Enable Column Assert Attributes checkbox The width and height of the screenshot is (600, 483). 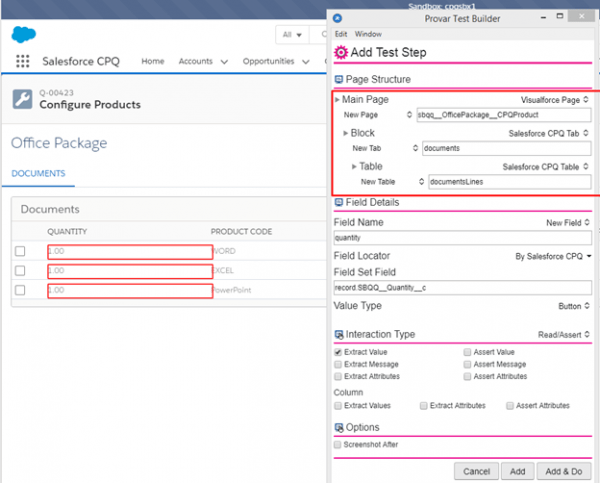(x=510, y=406)
